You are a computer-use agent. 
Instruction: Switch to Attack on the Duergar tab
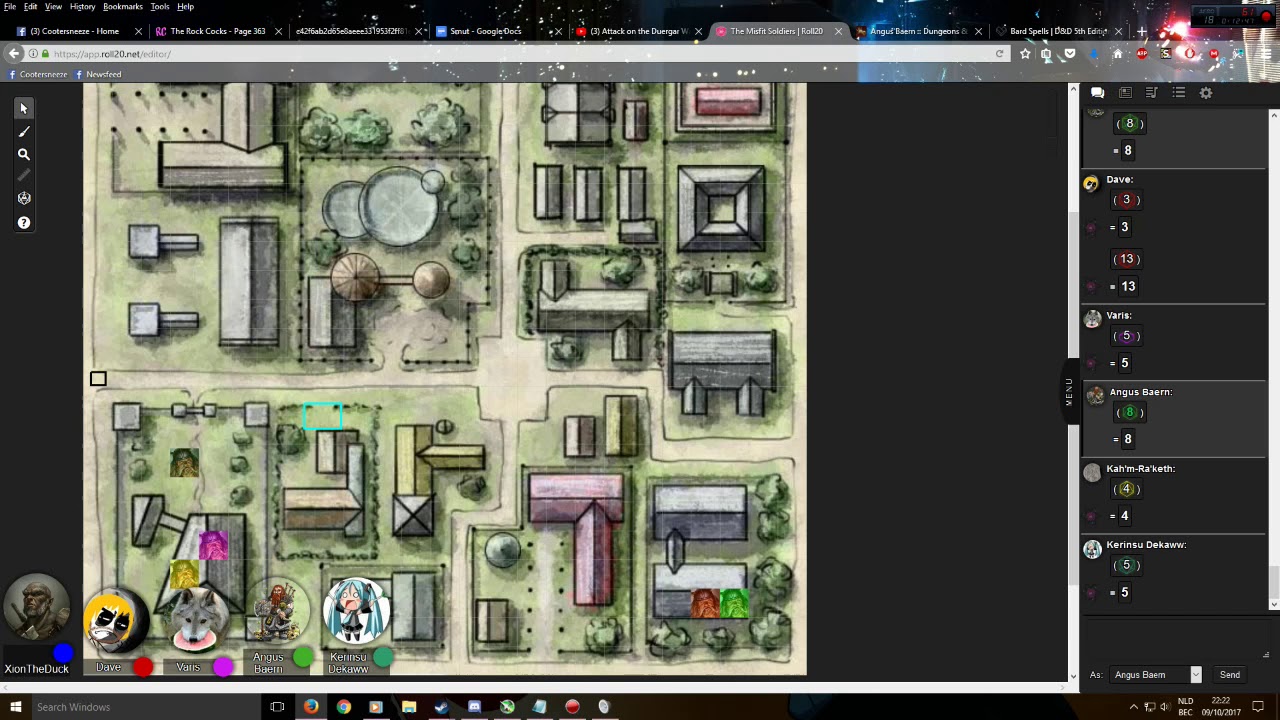tap(636, 31)
